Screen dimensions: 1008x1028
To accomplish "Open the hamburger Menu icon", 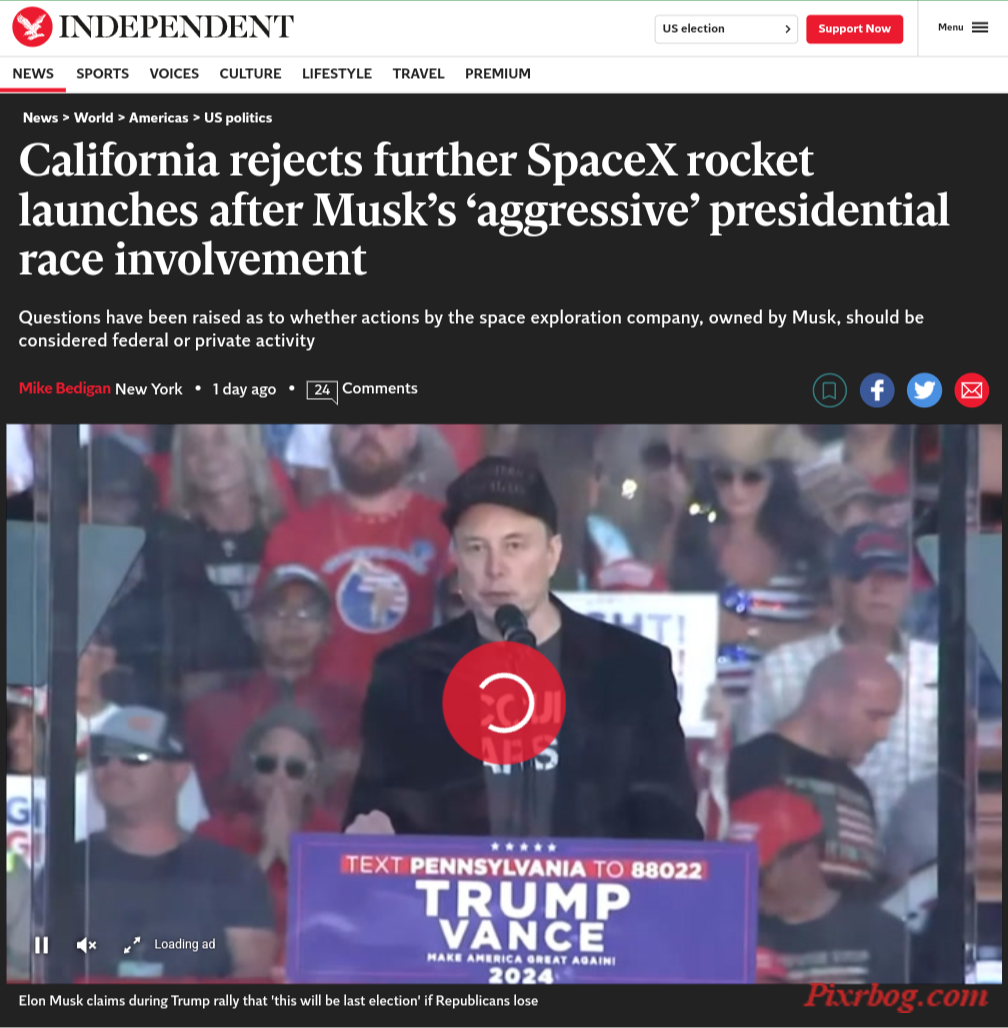I will point(980,28).
